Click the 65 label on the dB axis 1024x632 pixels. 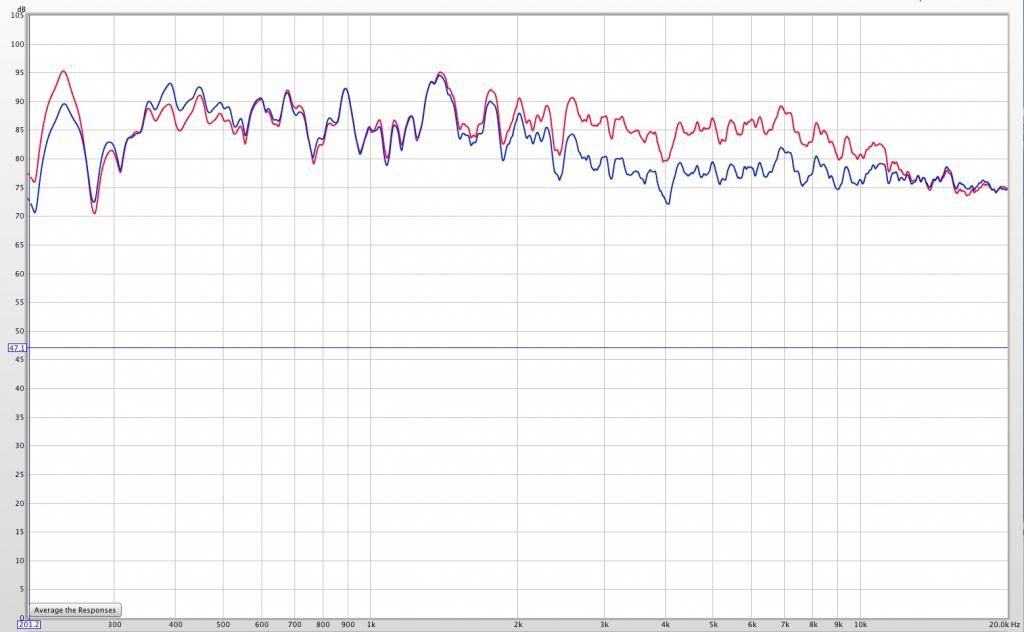pyautogui.click(x=20, y=245)
